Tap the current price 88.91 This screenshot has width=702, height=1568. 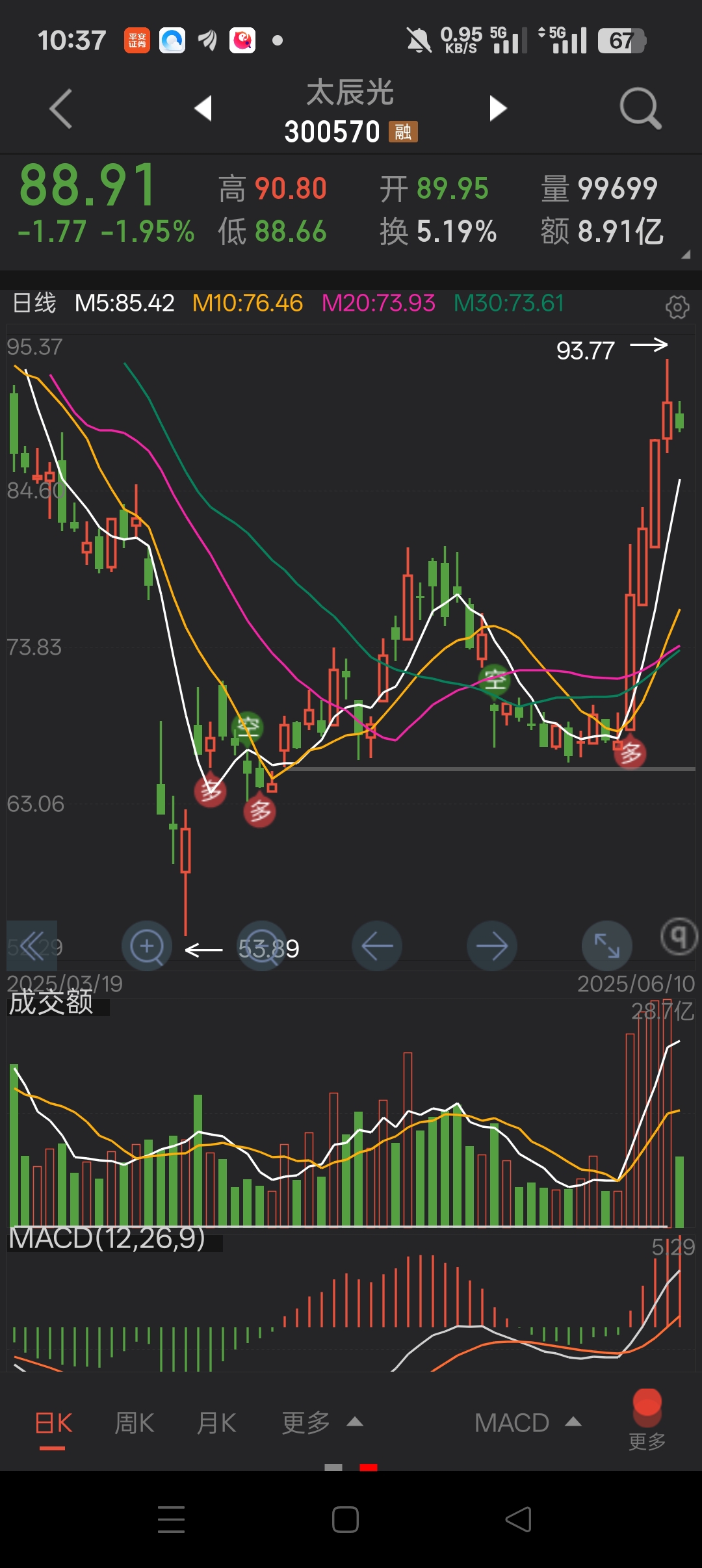[88, 185]
